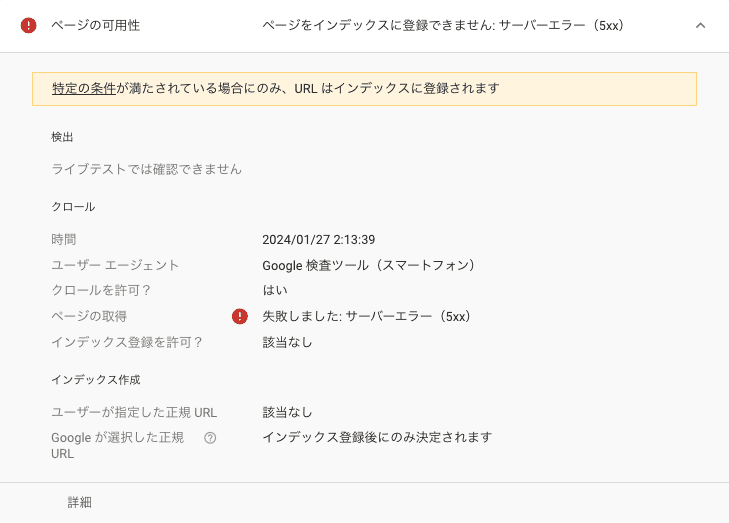
Task: Open the 特定の条件 link
Action: coord(84,88)
